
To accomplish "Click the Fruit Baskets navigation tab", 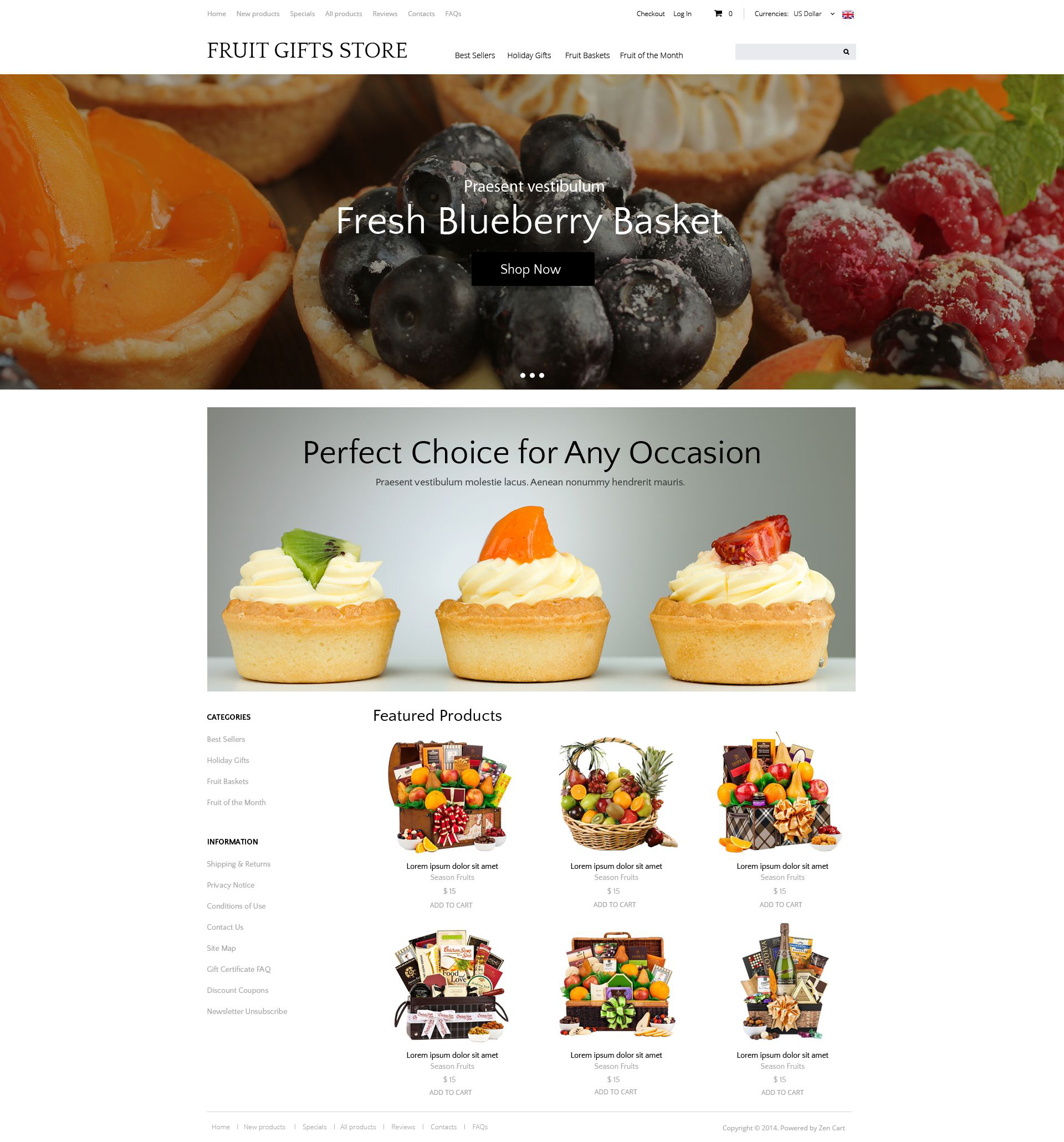I will (587, 55).
